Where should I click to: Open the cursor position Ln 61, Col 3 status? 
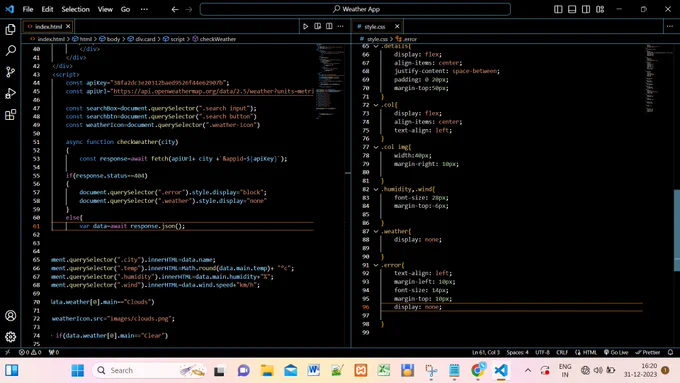[x=486, y=352]
